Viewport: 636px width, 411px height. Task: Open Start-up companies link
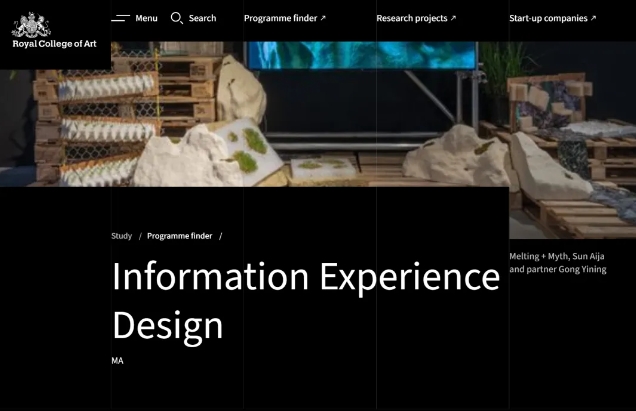(548, 18)
